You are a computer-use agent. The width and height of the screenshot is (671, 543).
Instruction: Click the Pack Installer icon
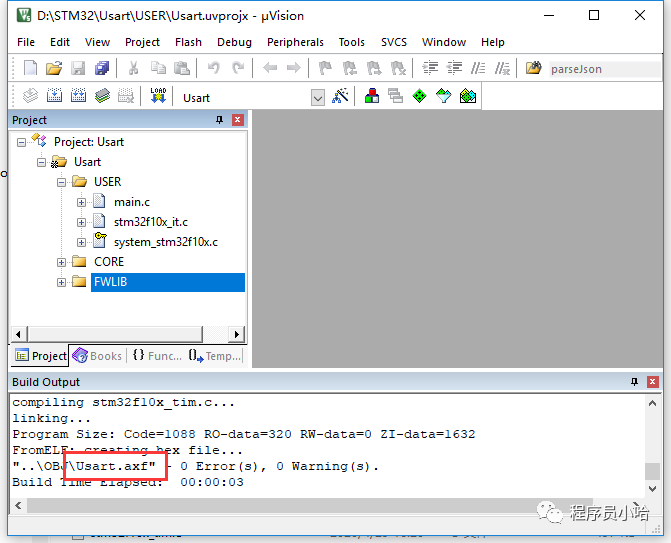click(468, 96)
